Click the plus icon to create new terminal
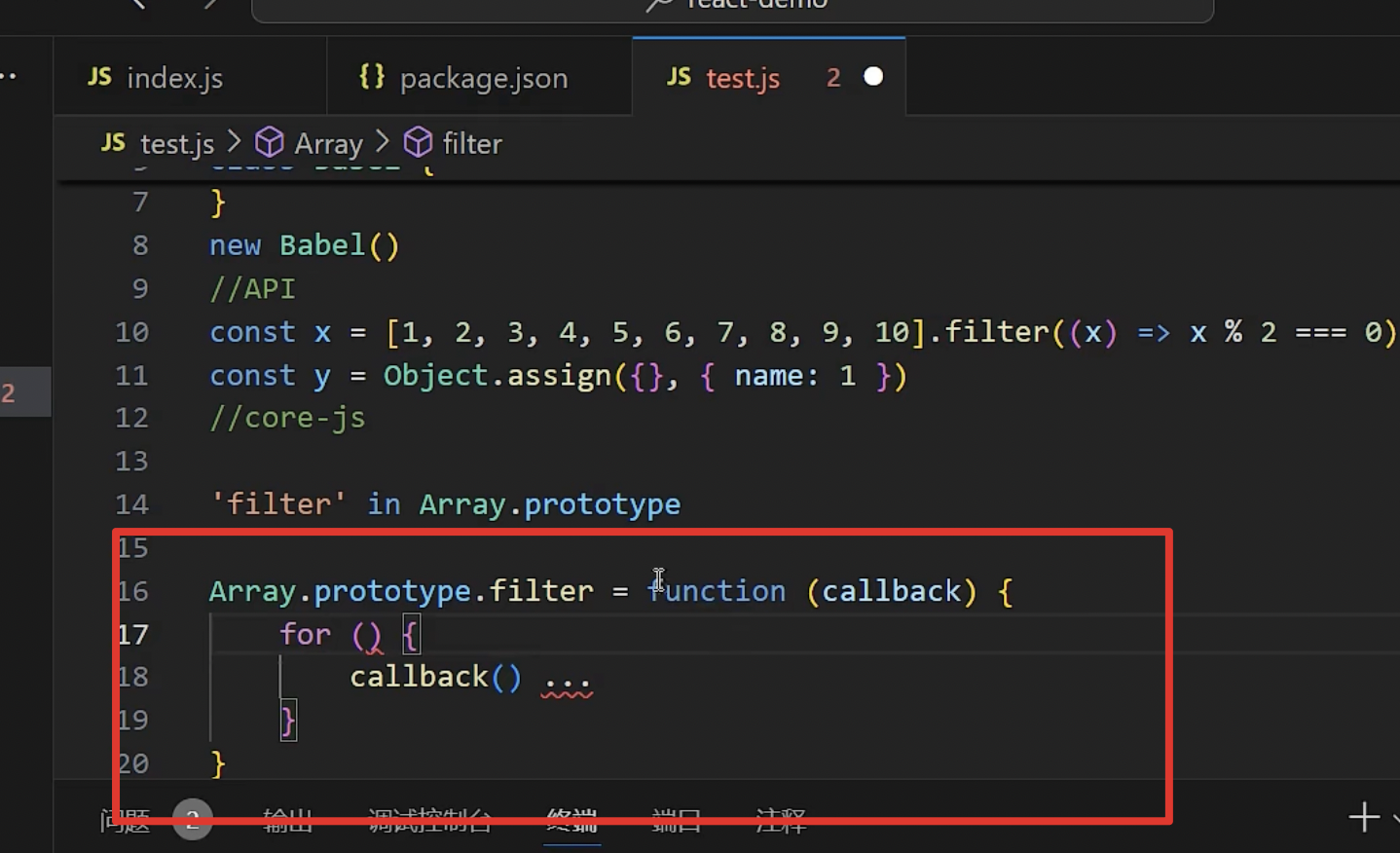1400x853 pixels. tap(1363, 818)
